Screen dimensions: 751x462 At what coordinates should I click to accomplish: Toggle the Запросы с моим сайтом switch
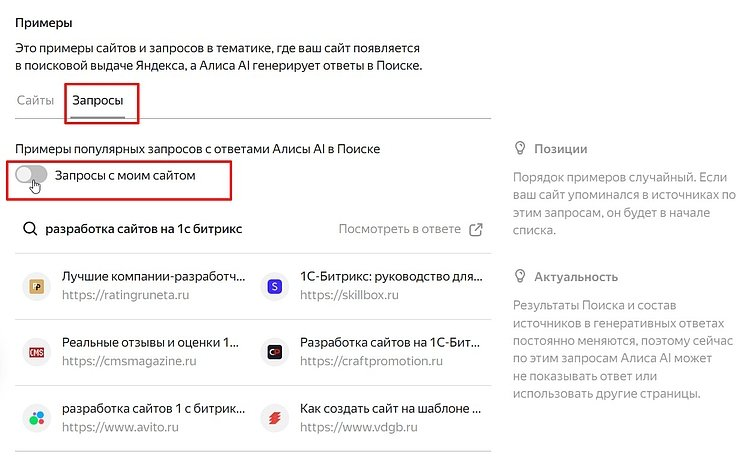(31, 175)
